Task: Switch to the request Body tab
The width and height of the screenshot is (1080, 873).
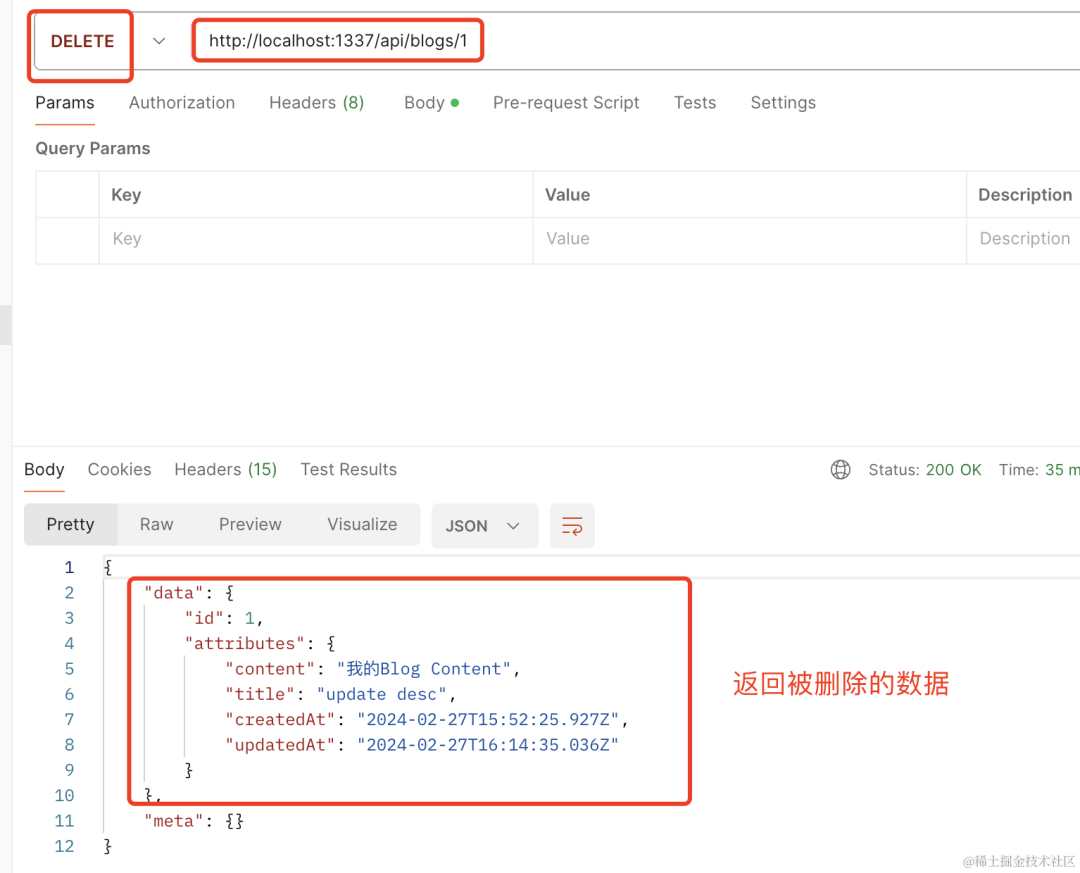Action: (x=431, y=103)
